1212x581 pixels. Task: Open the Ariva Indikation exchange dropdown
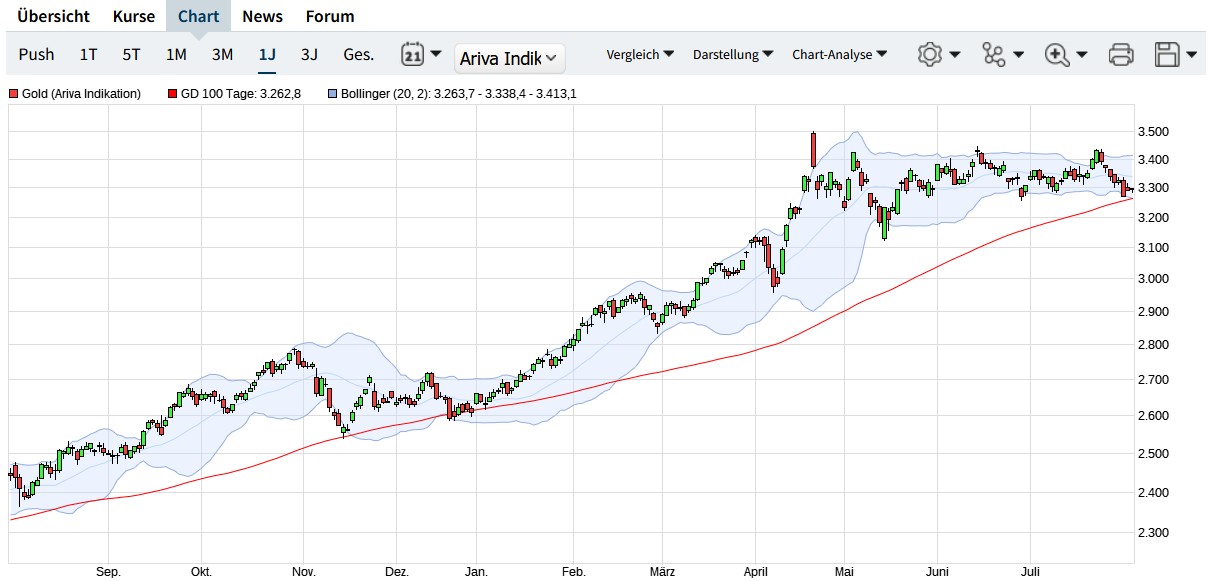(509, 59)
